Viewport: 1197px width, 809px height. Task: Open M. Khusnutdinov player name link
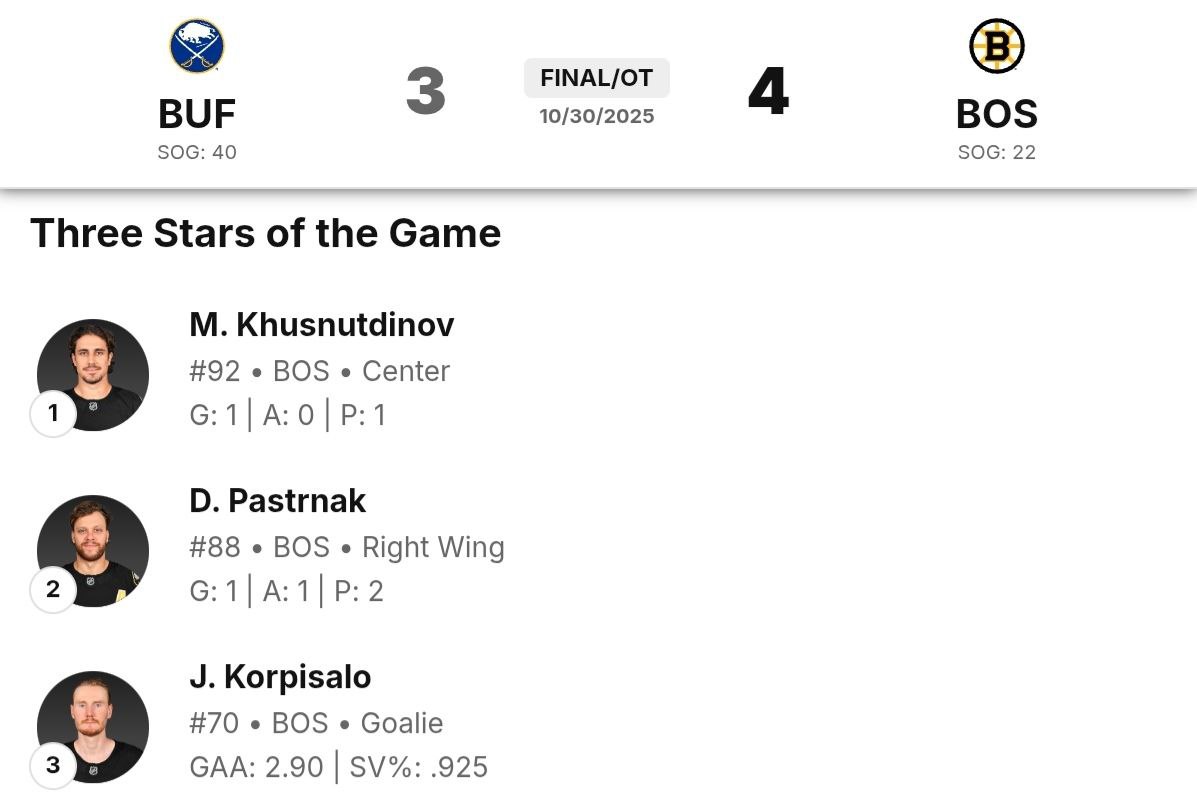click(321, 325)
